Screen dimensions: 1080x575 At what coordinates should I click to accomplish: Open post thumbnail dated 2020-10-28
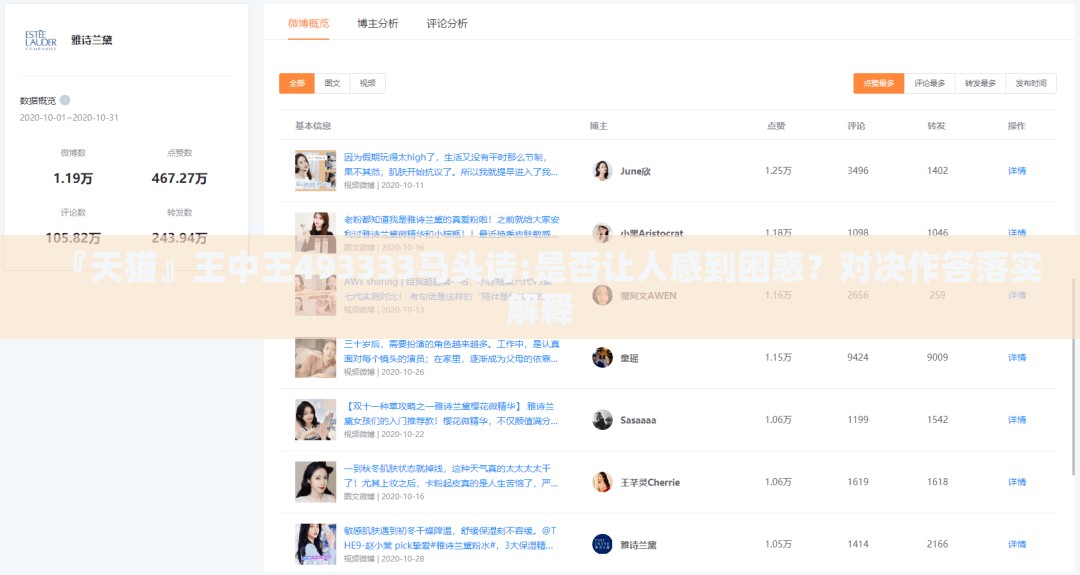[x=315, y=544]
